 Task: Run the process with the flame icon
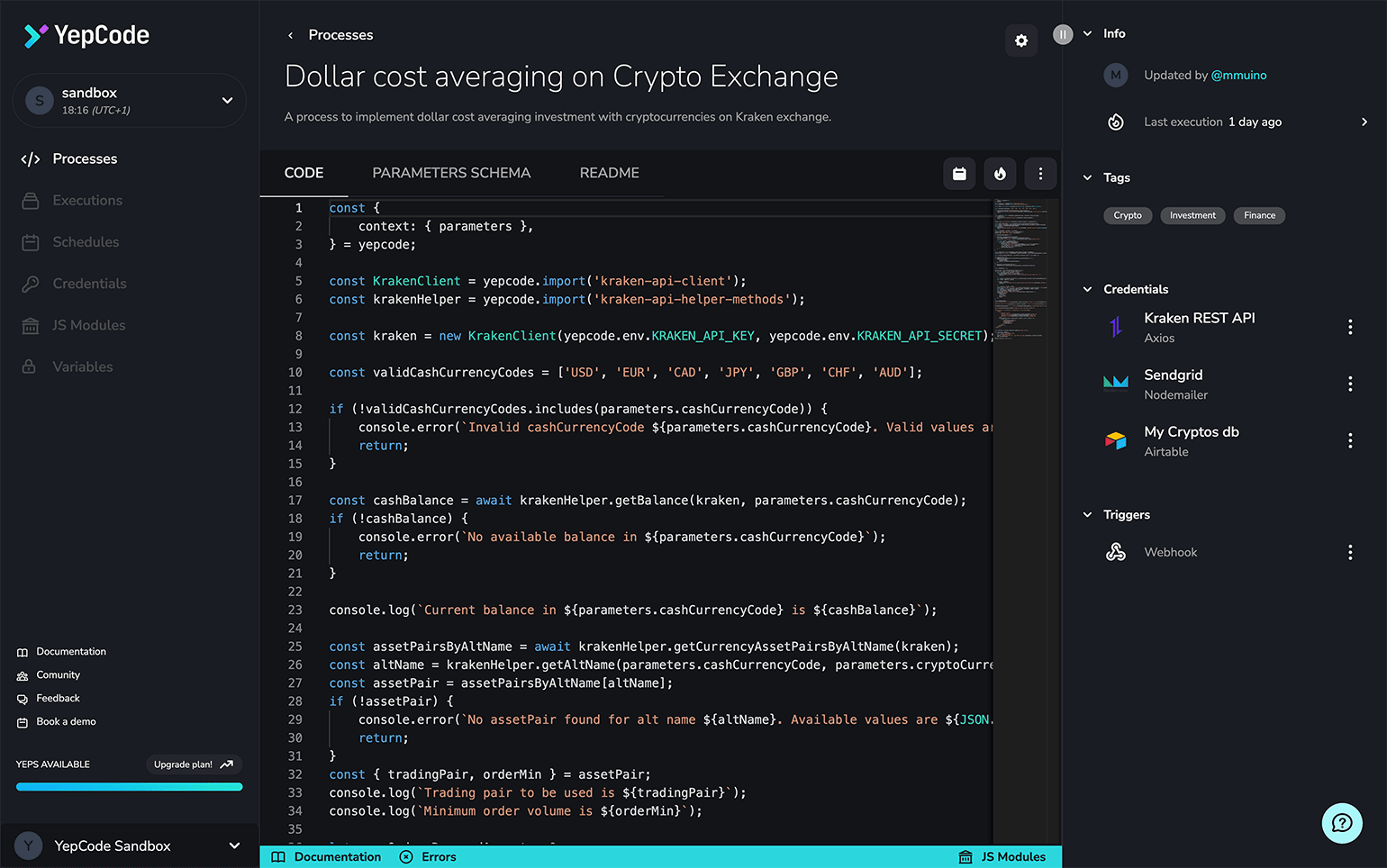pos(1000,173)
